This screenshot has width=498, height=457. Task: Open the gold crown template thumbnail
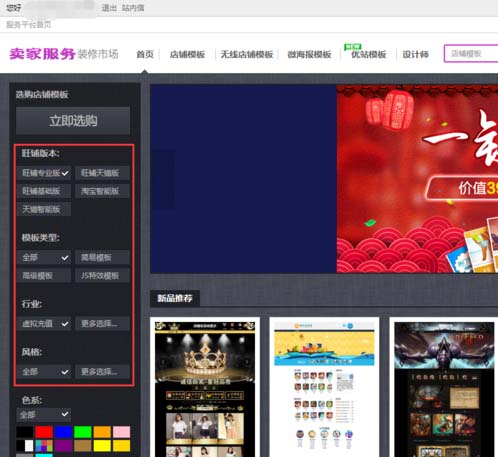point(205,389)
